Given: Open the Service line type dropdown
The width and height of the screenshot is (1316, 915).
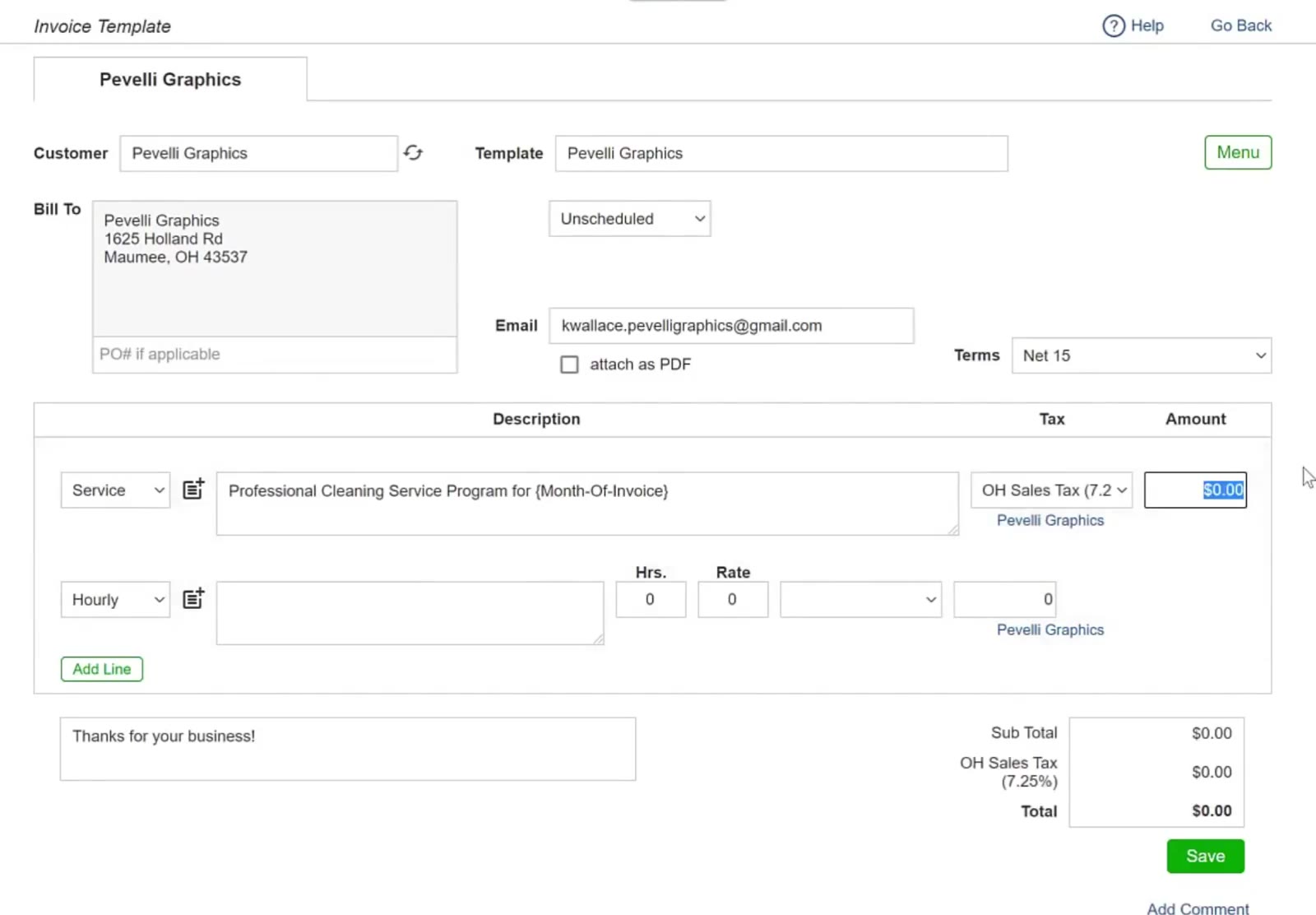Looking at the screenshot, I should 116,490.
